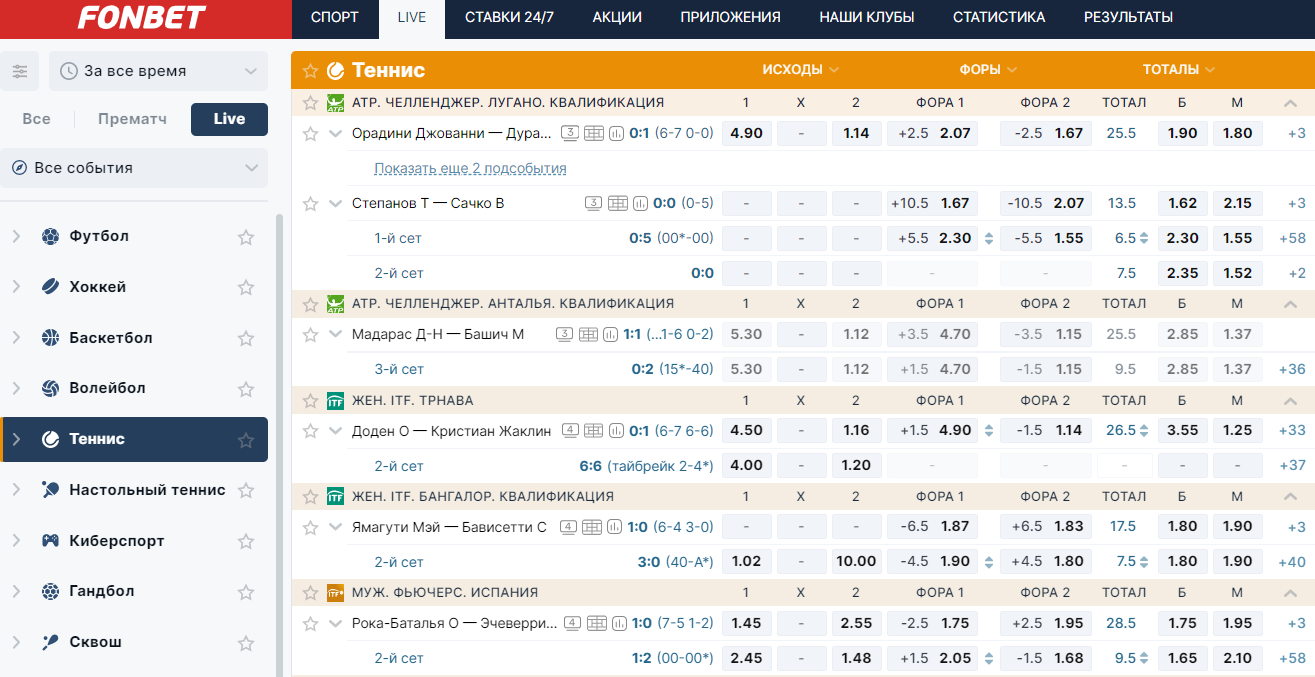This screenshot has height=677, width=1315.
Task: Open the statistics icon for Степанов Т — Сачко В
Action: point(641,203)
